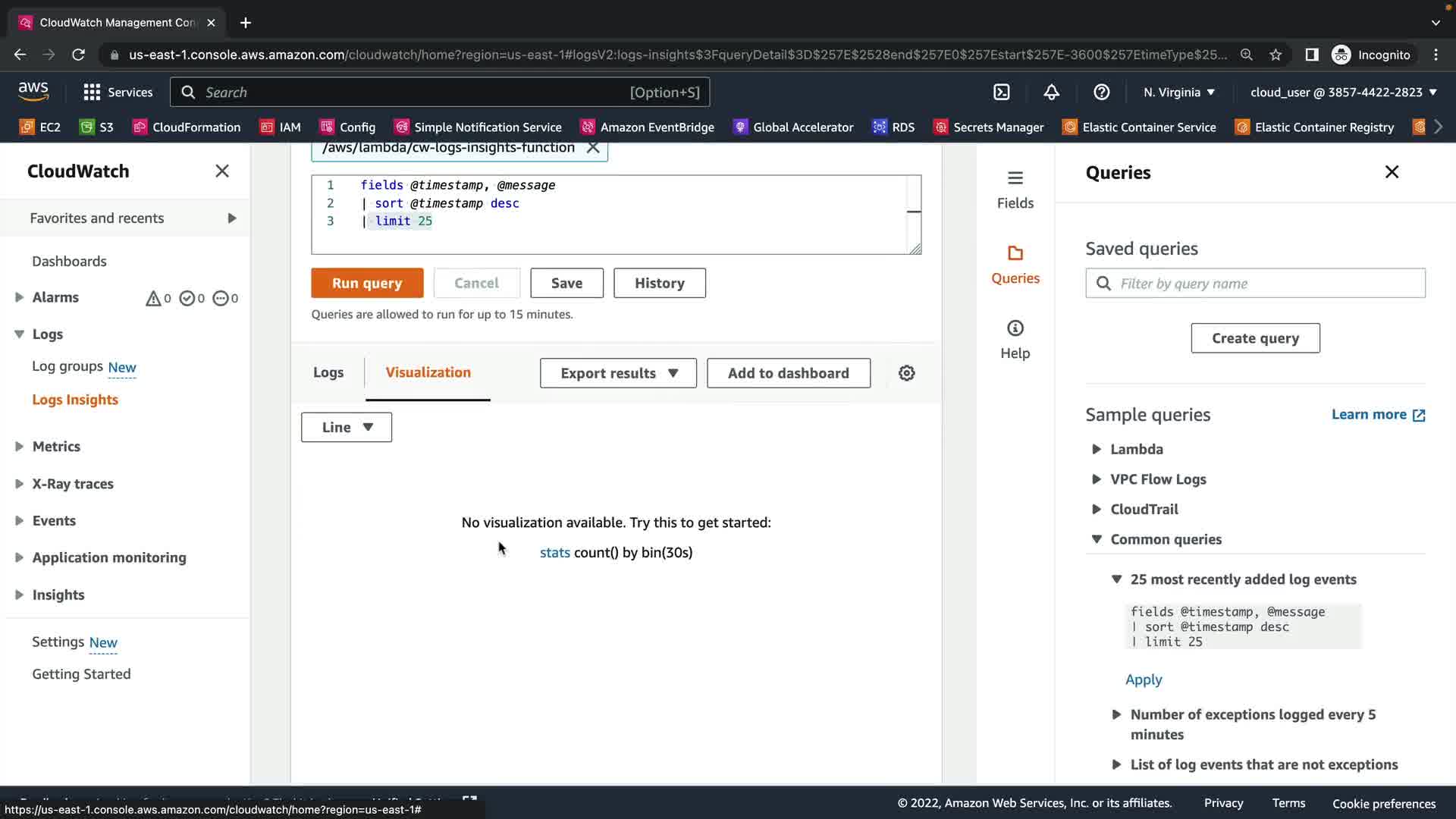This screenshot has height=819, width=1456.
Task: Open the EC2 bookmark shortcut
Action: (x=40, y=127)
